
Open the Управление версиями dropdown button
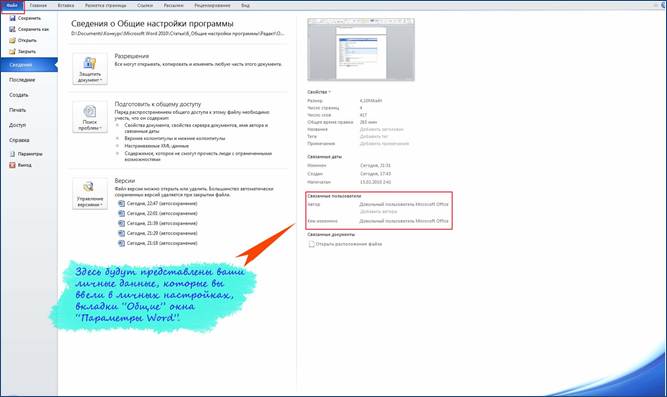coord(90,194)
